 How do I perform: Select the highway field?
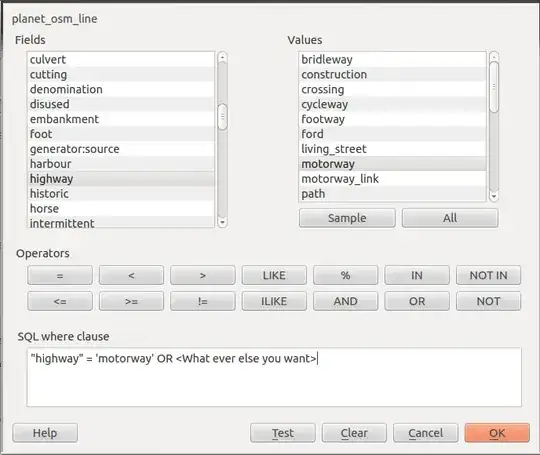[x=121, y=179]
